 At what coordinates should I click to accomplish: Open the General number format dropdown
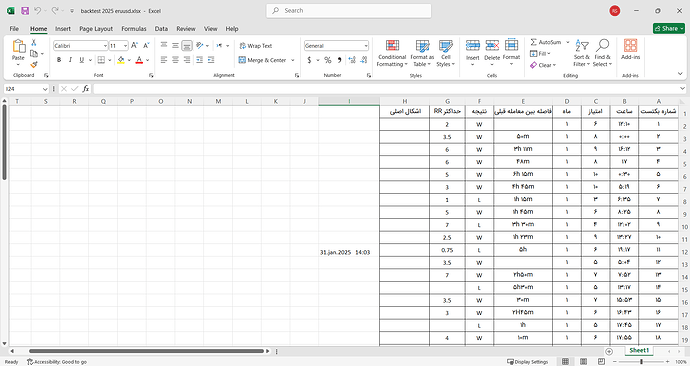click(366, 46)
